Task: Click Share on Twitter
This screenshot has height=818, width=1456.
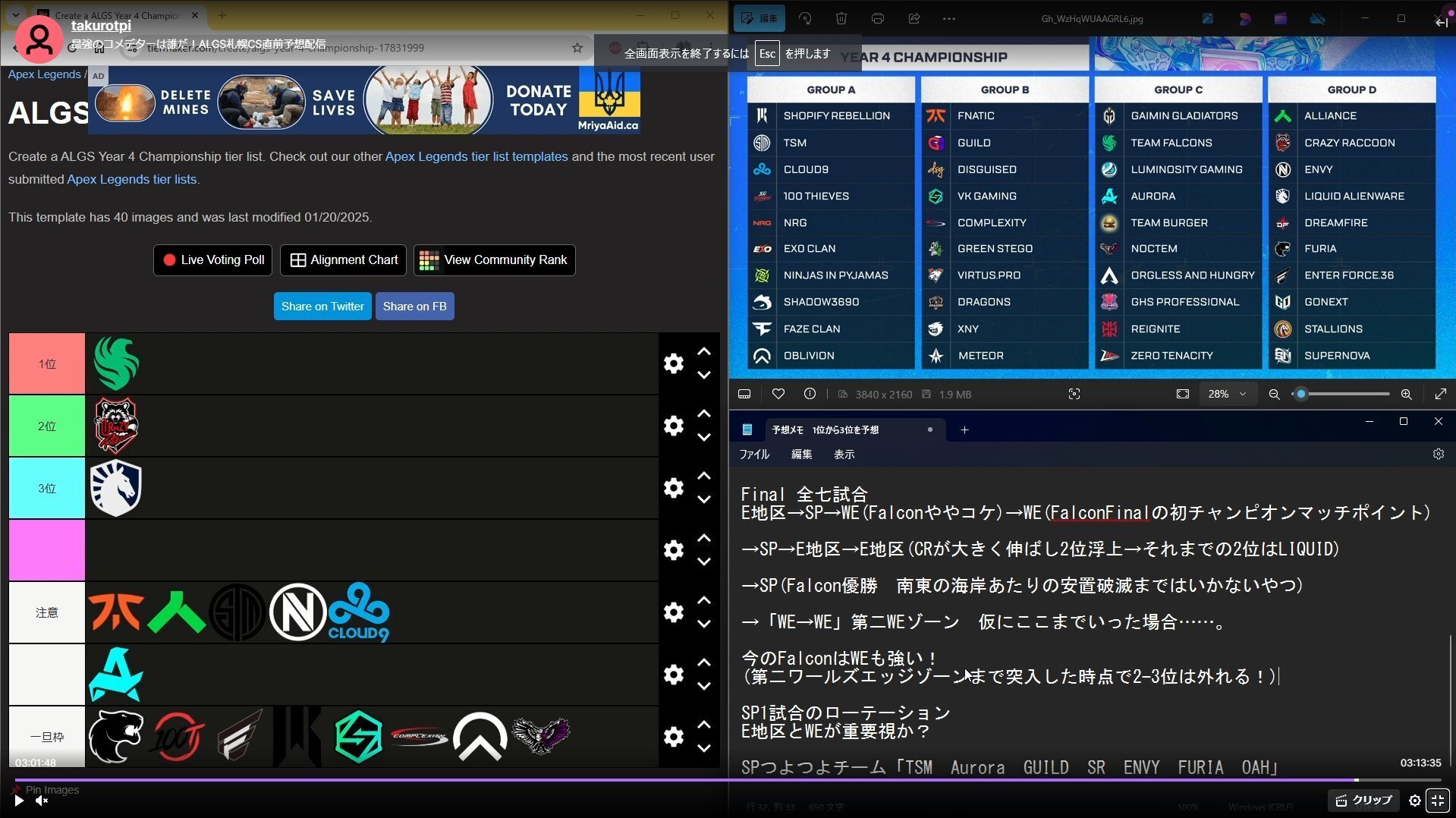Action: click(322, 306)
